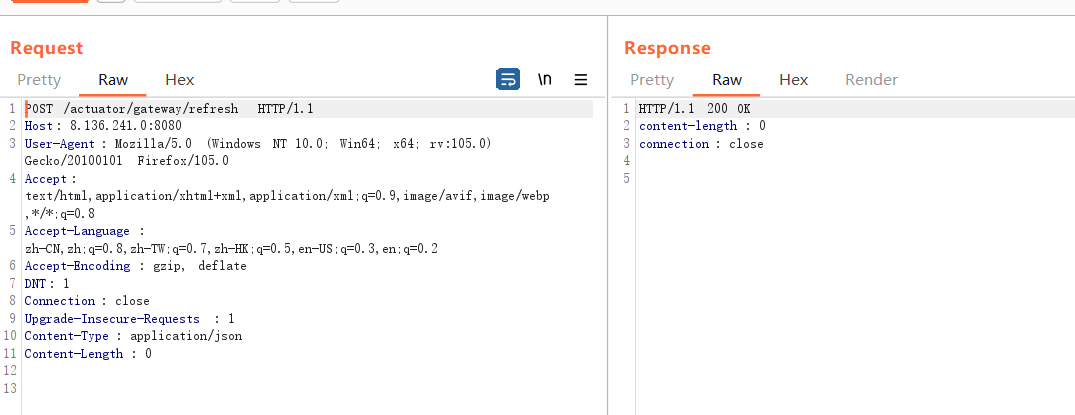Click content-length : 0 in the response
This screenshot has width=1075, height=415.
[x=702, y=126]
